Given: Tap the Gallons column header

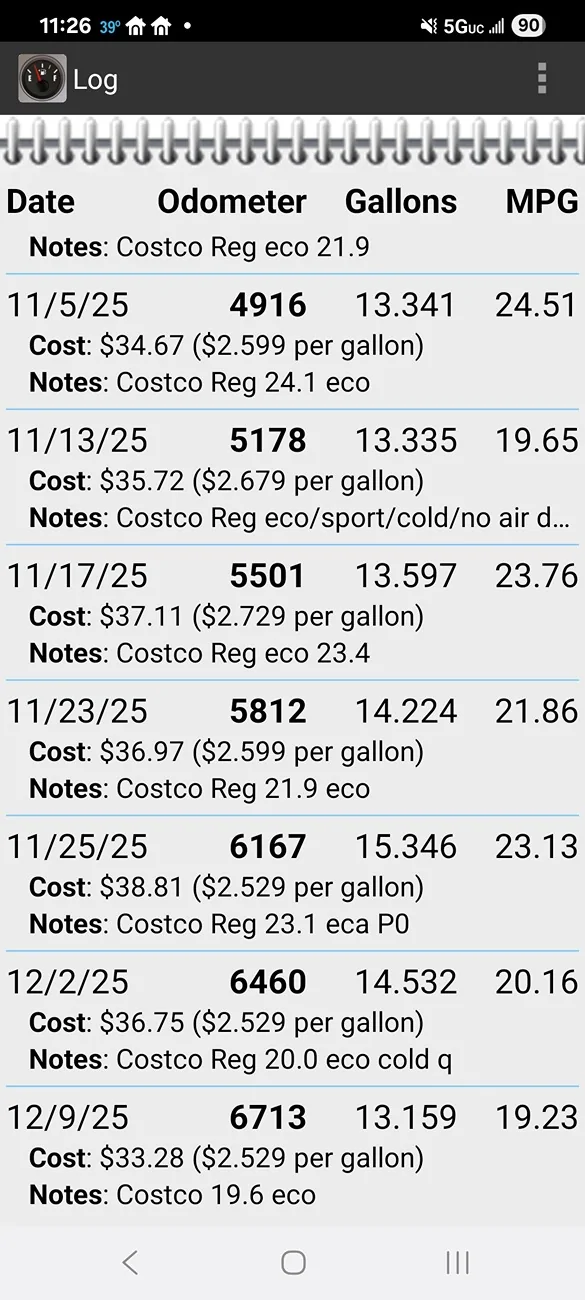Looking at the screenshot, I should tap(401, 201).
